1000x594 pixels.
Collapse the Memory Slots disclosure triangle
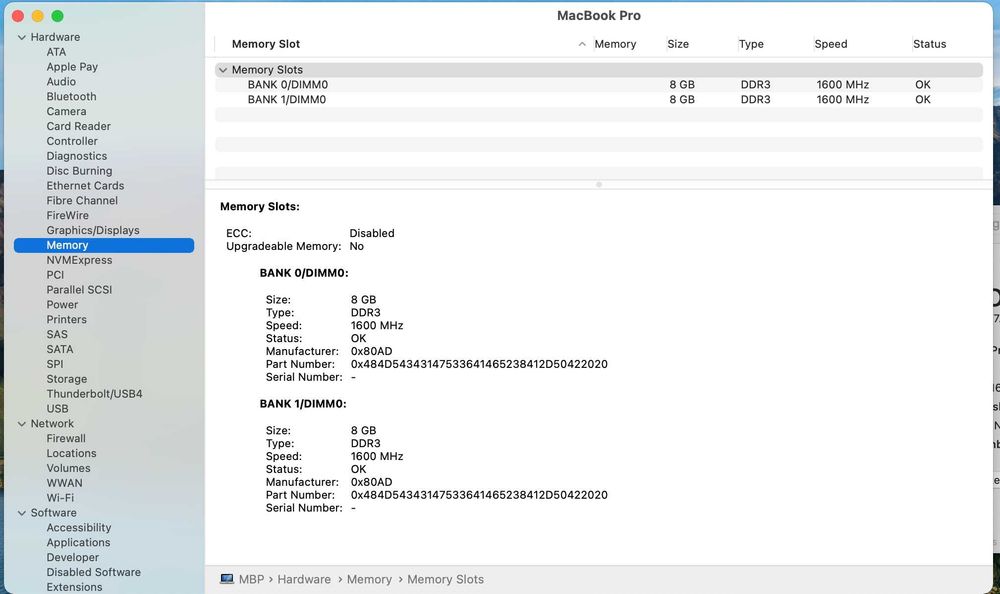[x=223, y=70]
